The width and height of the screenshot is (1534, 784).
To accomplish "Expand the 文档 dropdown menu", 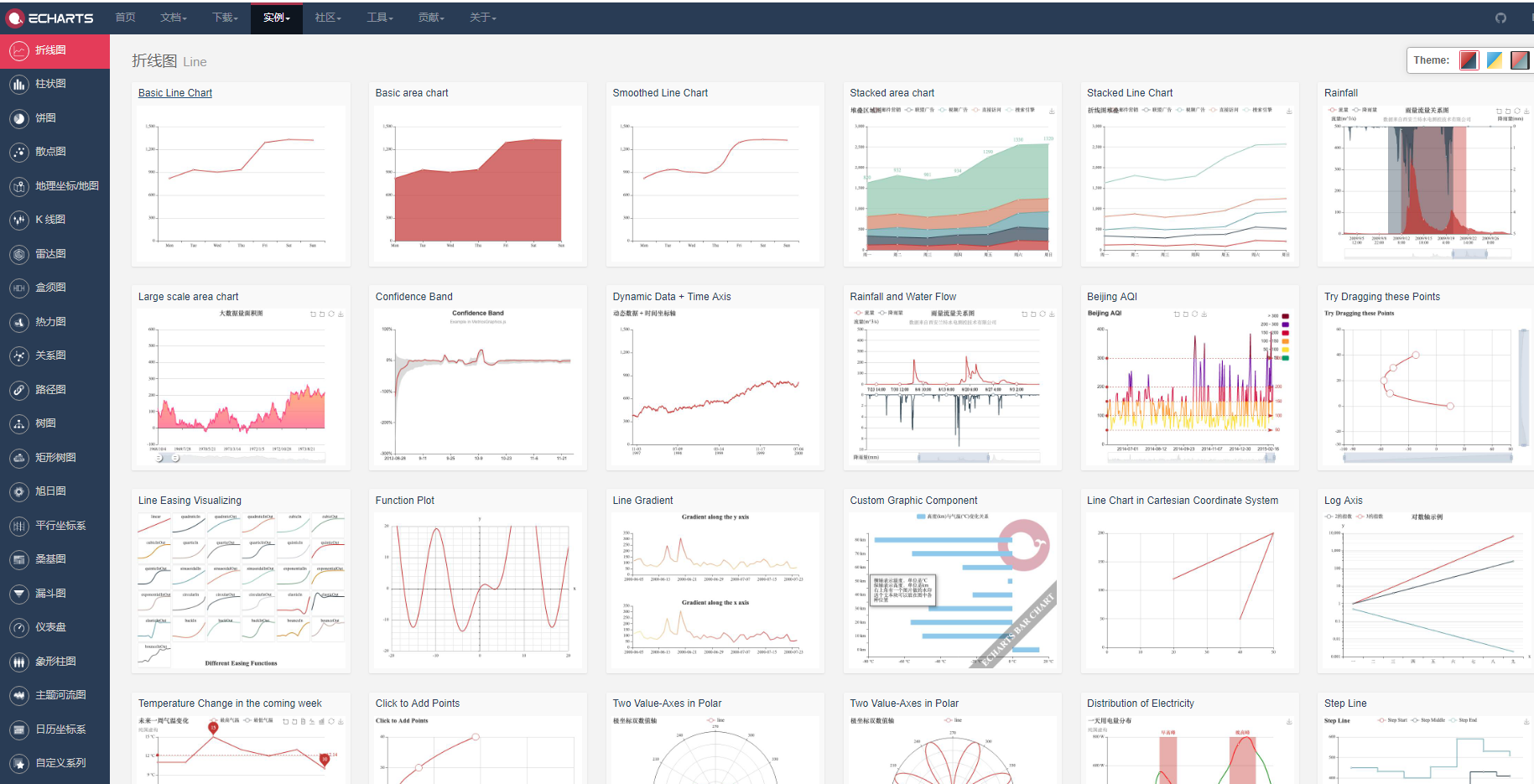I will tap(173, 17).
